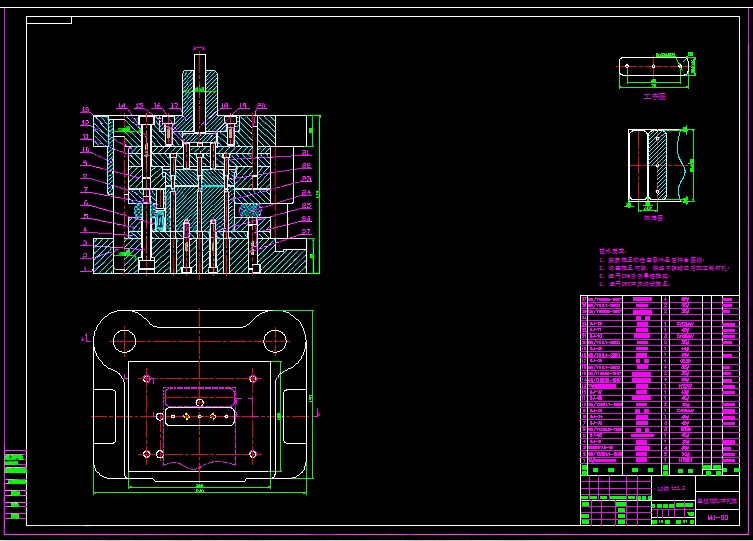Select part callout number 3 on left side
The width and height of the screenshot is (753, 541).
tap(85, 243)
